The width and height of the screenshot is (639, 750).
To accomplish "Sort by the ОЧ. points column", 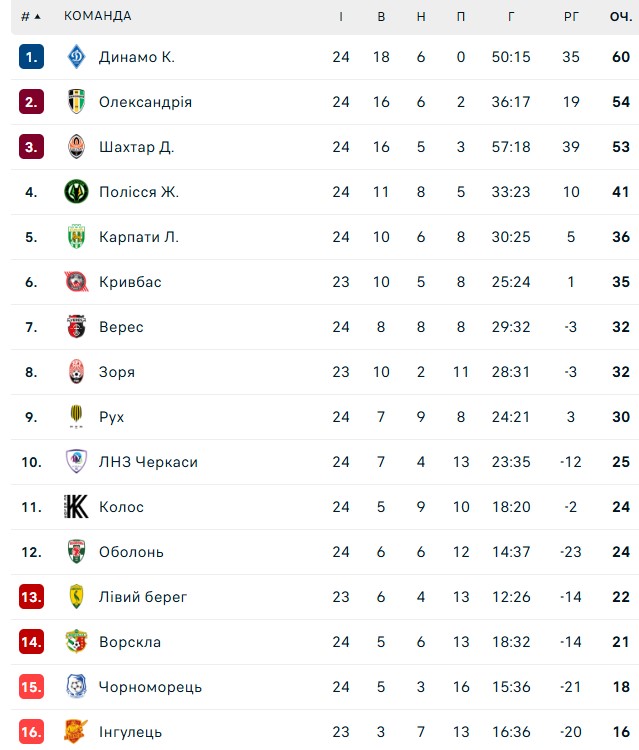I will tap(621, 17).
